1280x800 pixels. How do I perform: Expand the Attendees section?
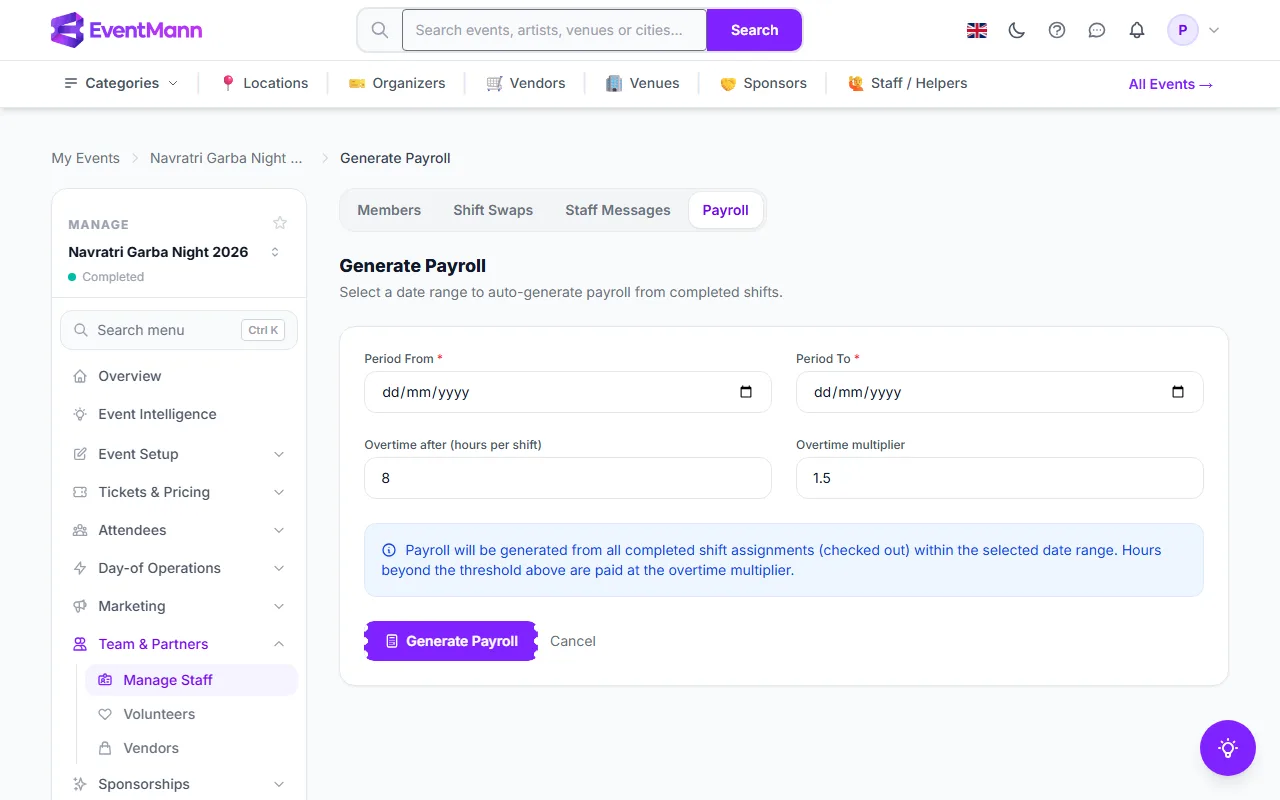179,530
